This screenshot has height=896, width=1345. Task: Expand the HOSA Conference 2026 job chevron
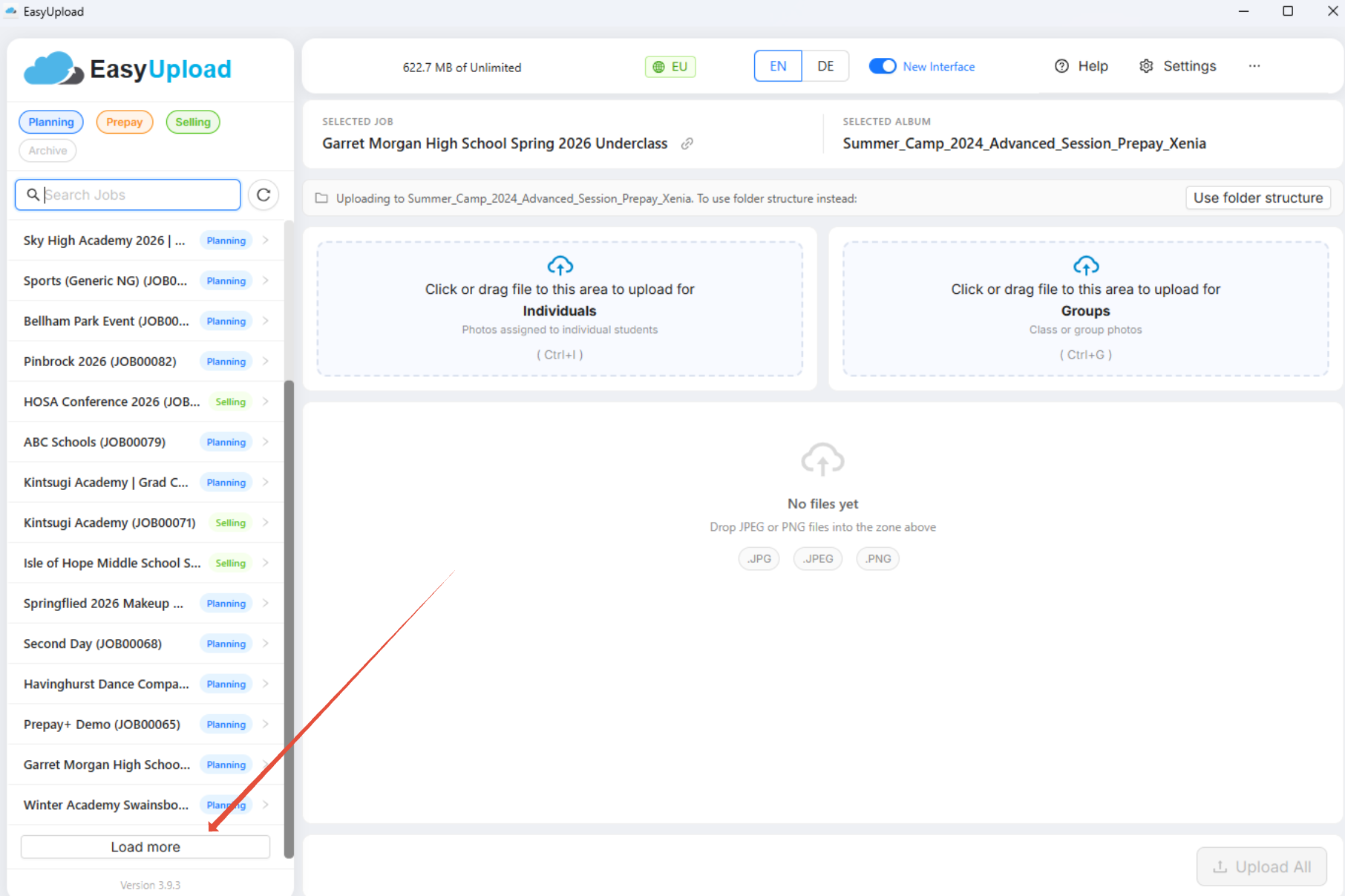(x=266, y=402)
